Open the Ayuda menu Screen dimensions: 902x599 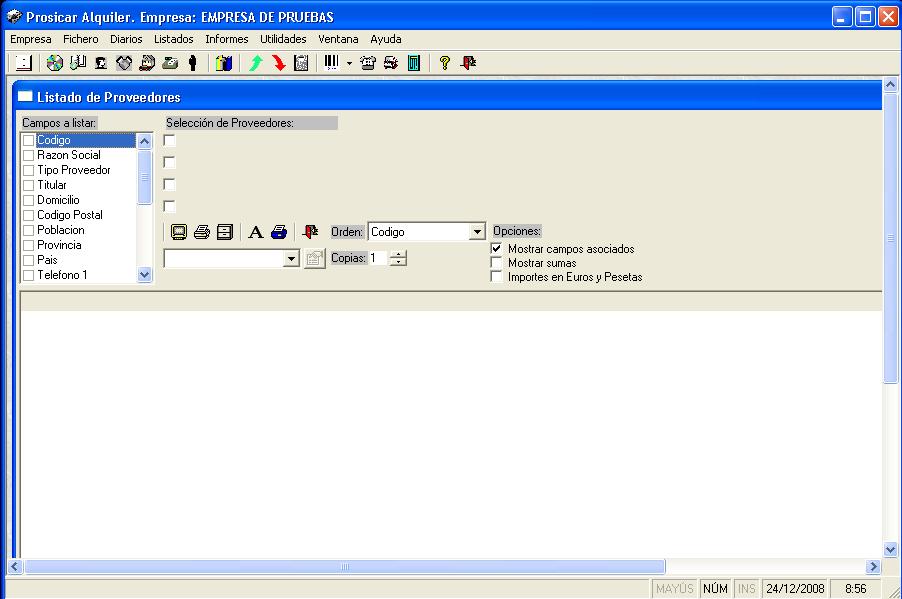point(386,39)
